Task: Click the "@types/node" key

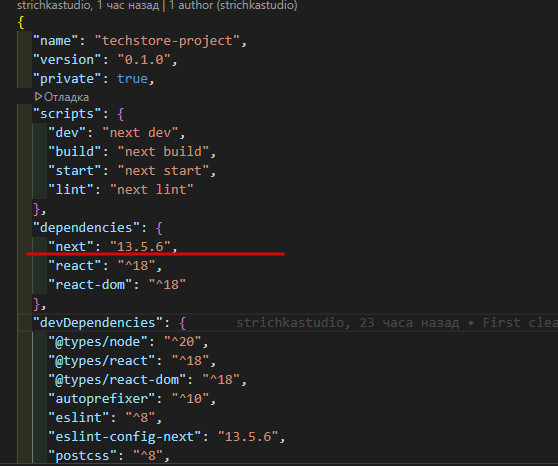Action: click(x=97, y=342)
